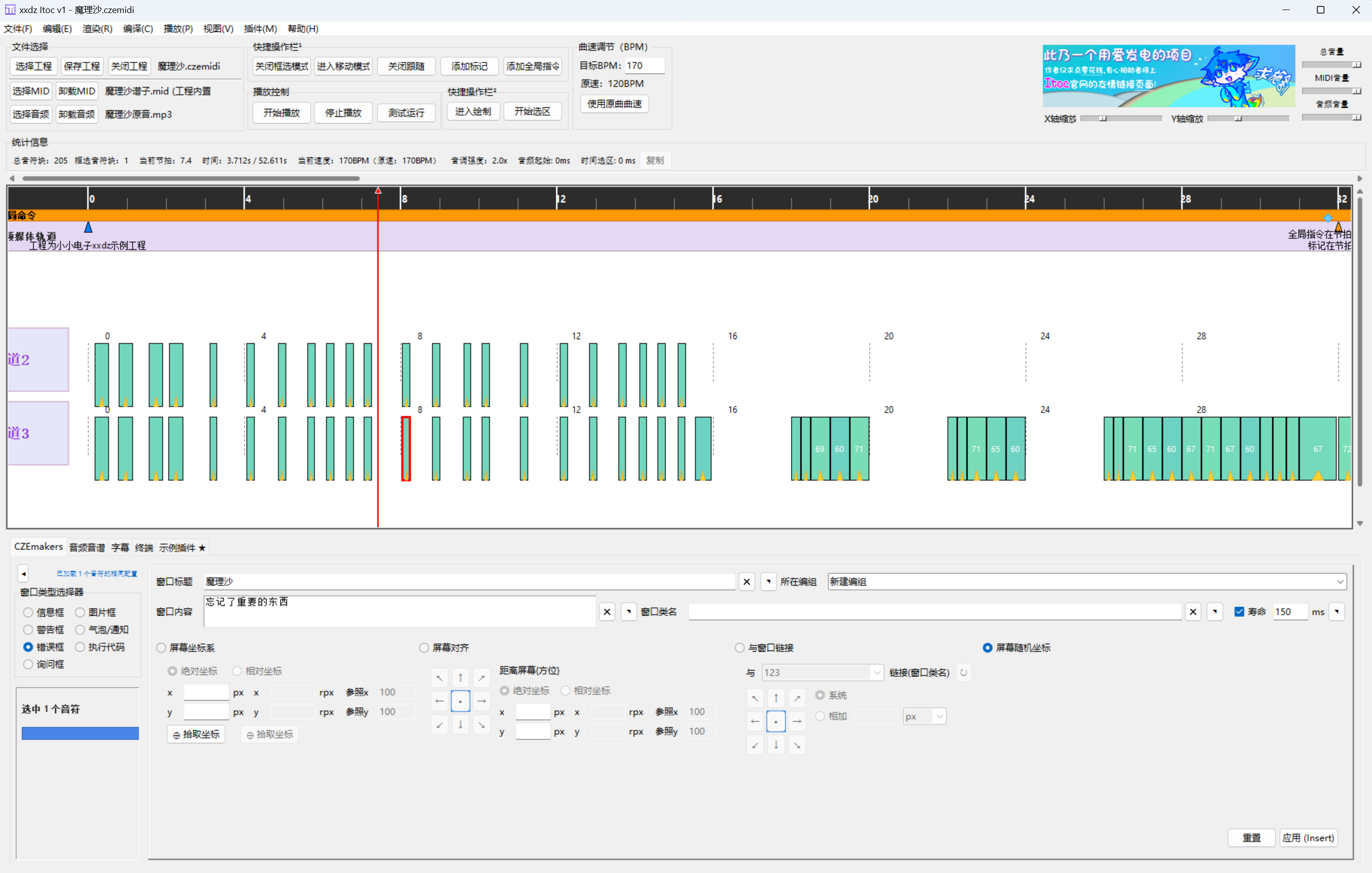The height and width of the screenshot is (873, 1372).
Task: Select the 屏幕坐标系 radio option
Action: coord(161,648)
